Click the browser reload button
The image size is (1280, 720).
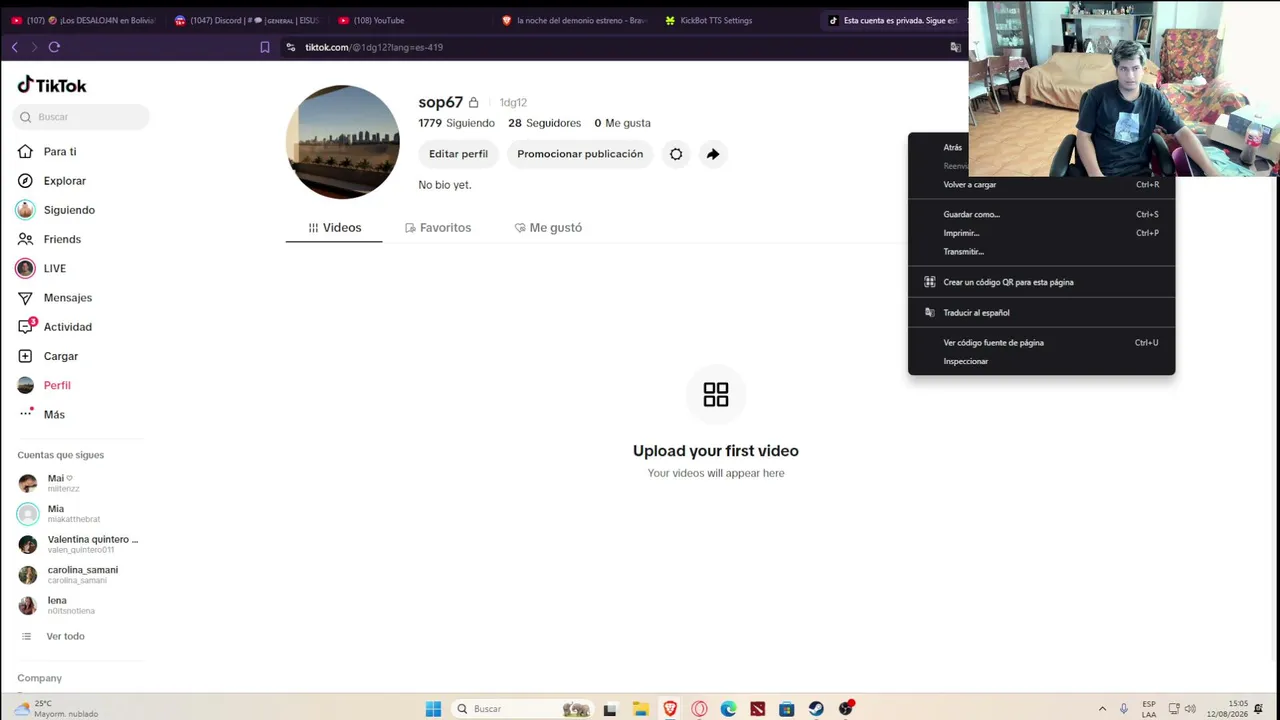point(54,47)
